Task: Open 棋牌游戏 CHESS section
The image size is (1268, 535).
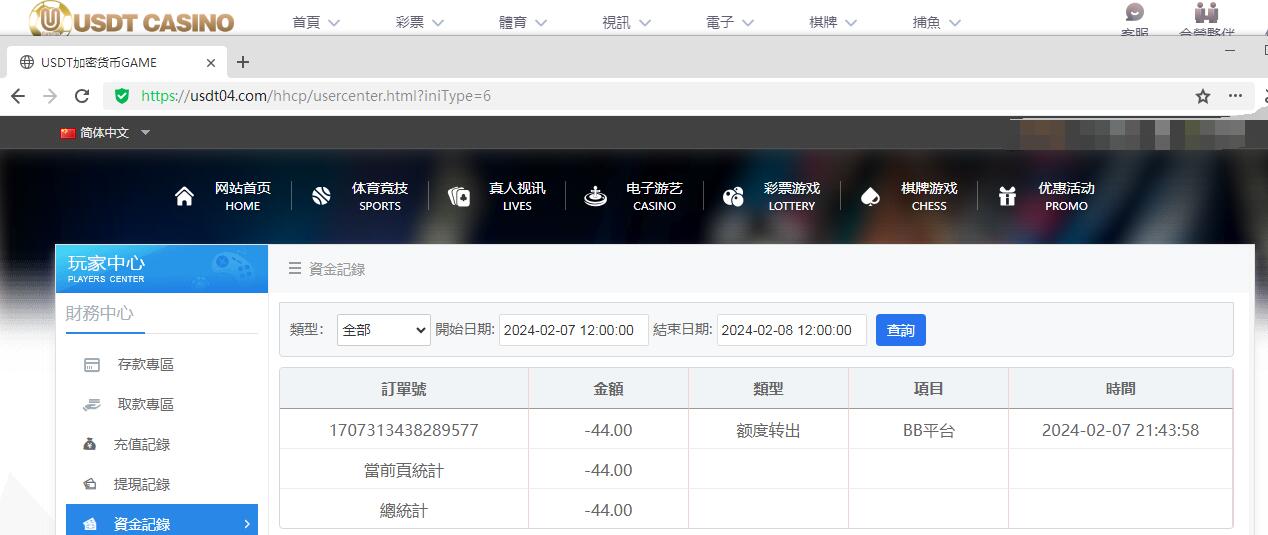Action: pyautogui.click(x=929, y=196)
